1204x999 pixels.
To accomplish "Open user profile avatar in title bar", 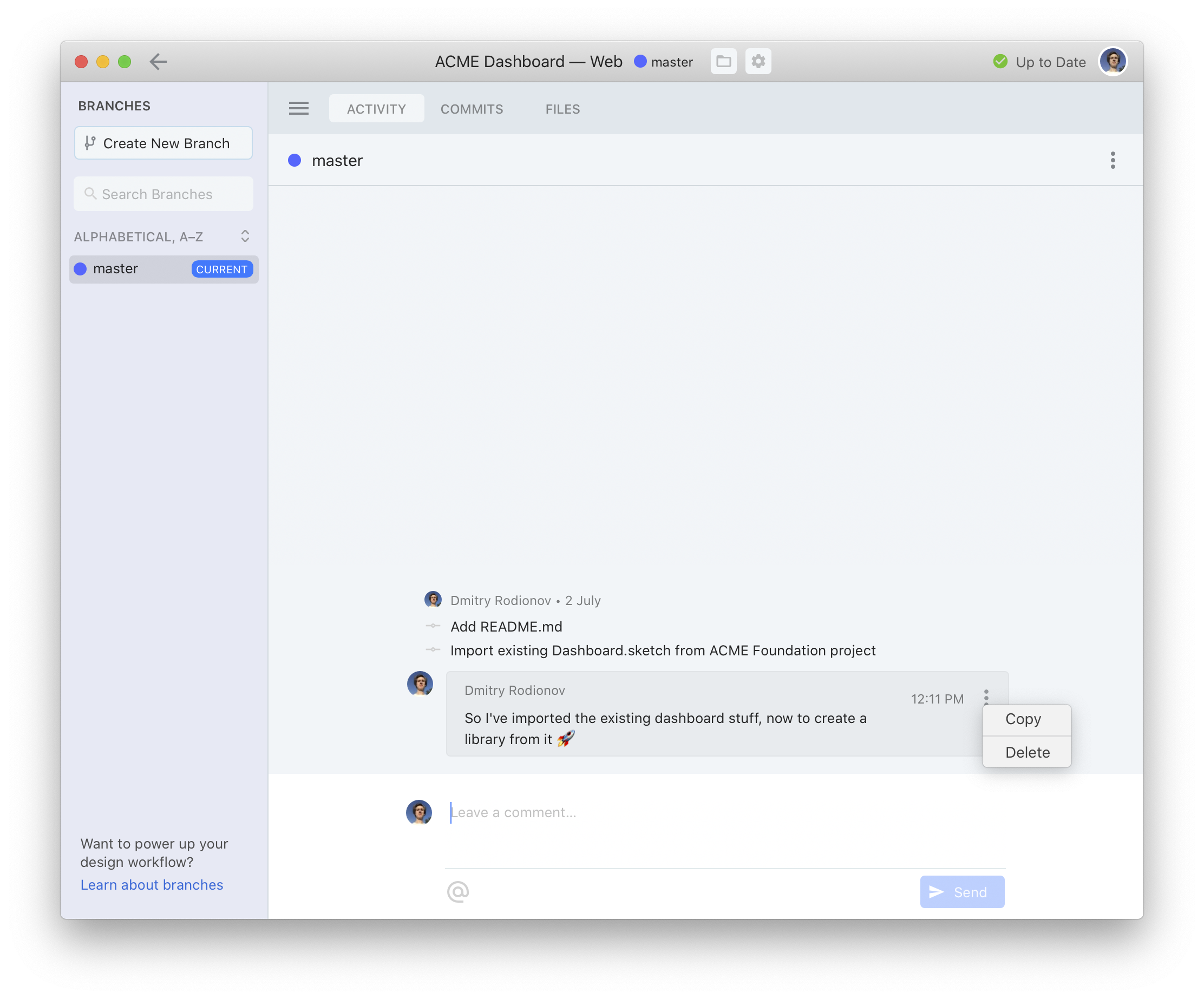I will (x=1113, y=61).
